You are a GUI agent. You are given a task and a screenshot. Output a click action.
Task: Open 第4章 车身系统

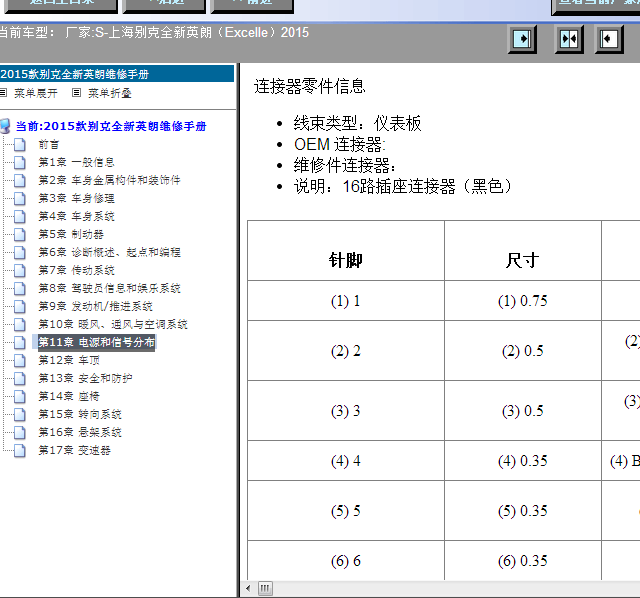[x=76, y=216]
